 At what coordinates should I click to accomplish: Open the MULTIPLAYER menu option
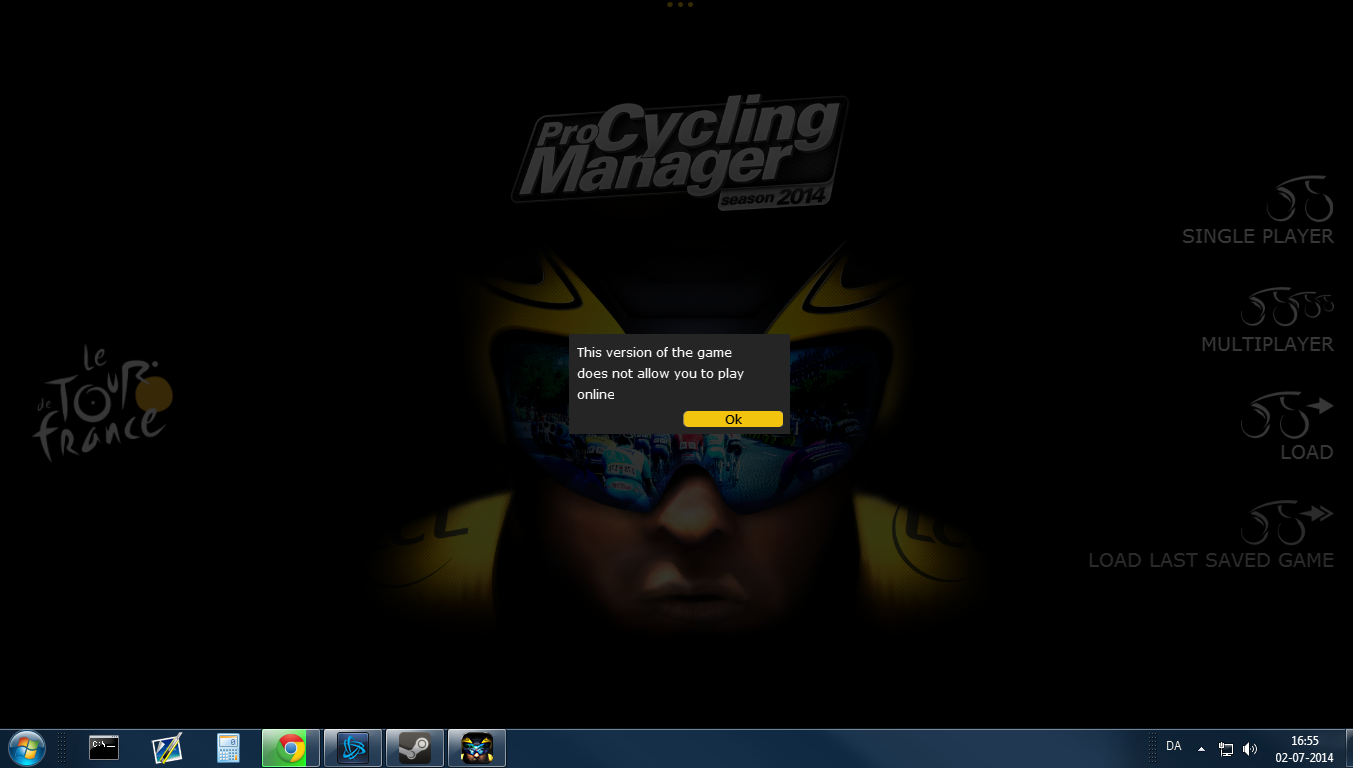click(1268, 320)
